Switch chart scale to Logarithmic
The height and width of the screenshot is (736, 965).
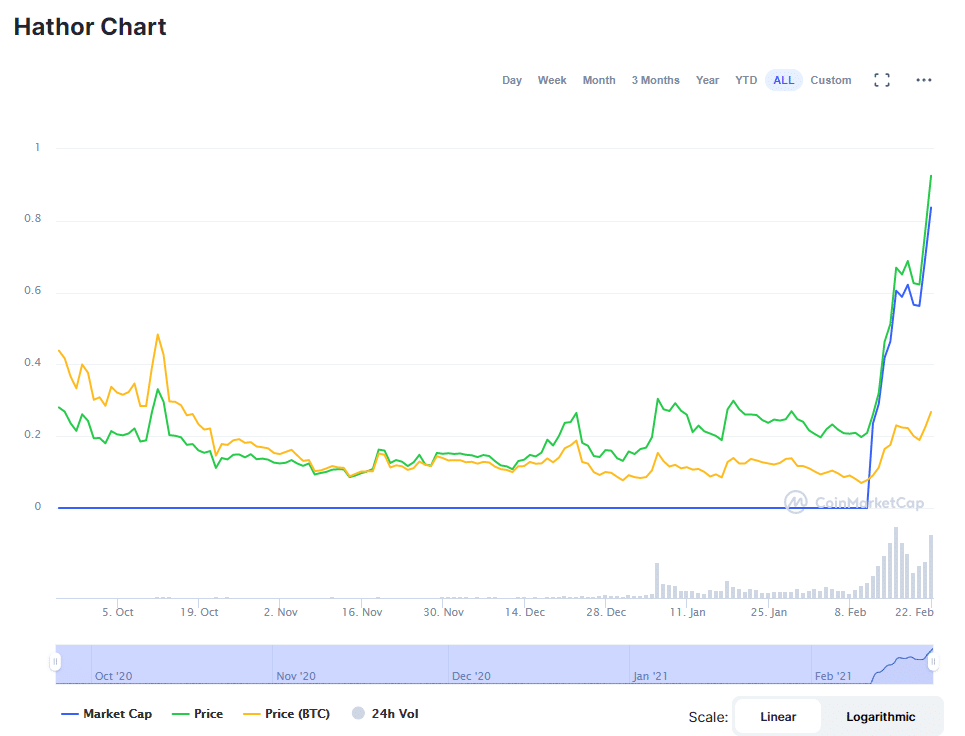(880, 716)
